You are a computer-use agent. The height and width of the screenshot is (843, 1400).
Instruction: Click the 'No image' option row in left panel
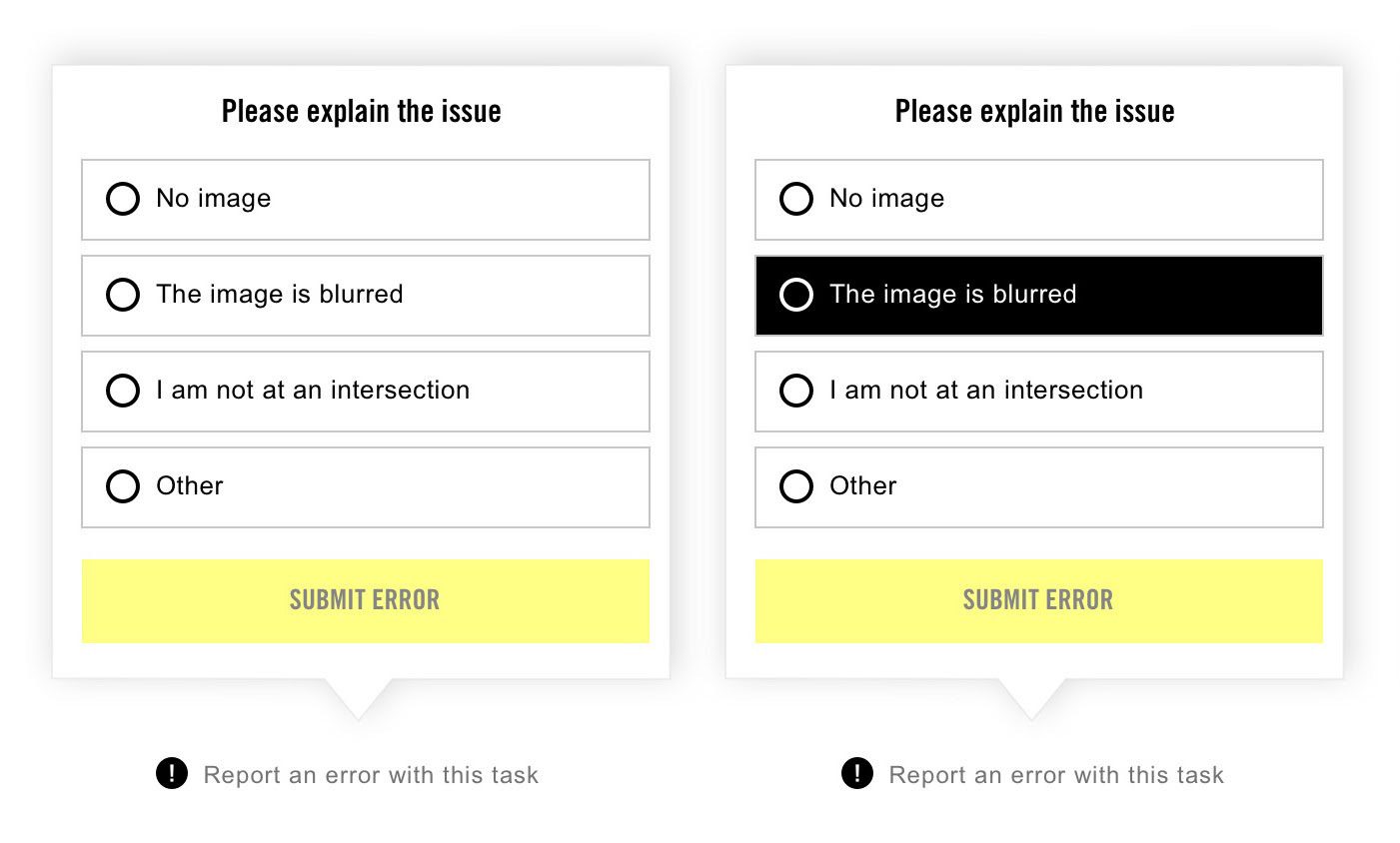tap(366, 200)
